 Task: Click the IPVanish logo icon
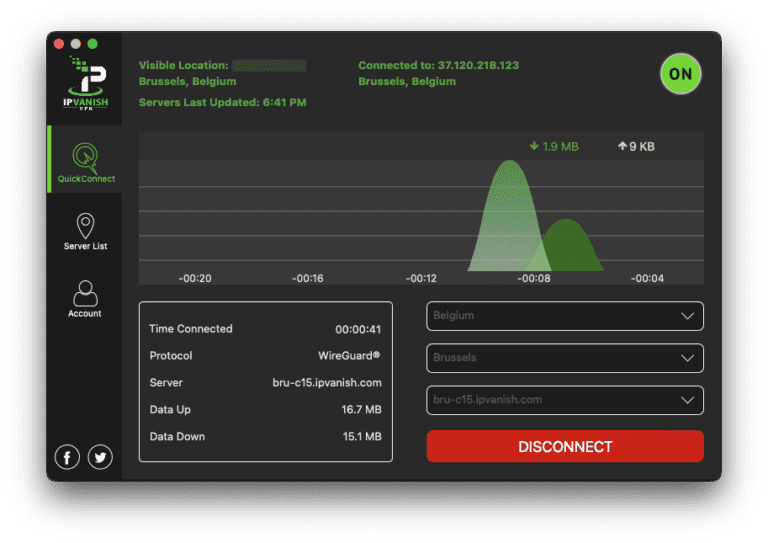coord(85,83)
